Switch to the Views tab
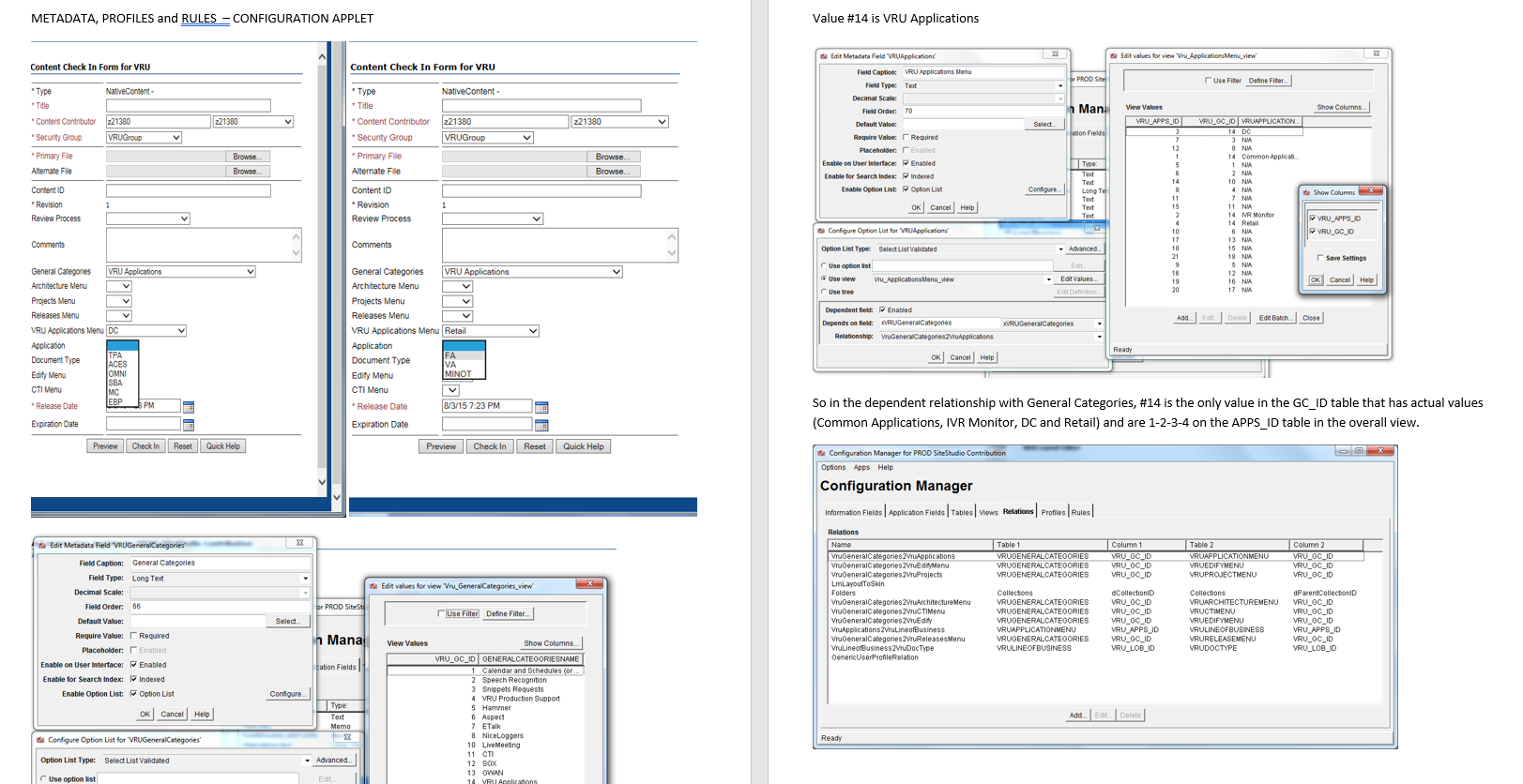 click(988, 513)
